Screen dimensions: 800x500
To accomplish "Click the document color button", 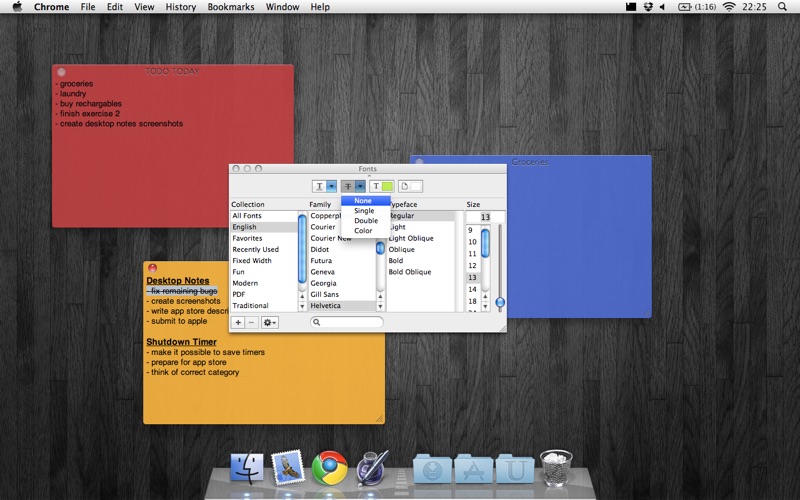I will pyautogui.click(x=410, y=186).
